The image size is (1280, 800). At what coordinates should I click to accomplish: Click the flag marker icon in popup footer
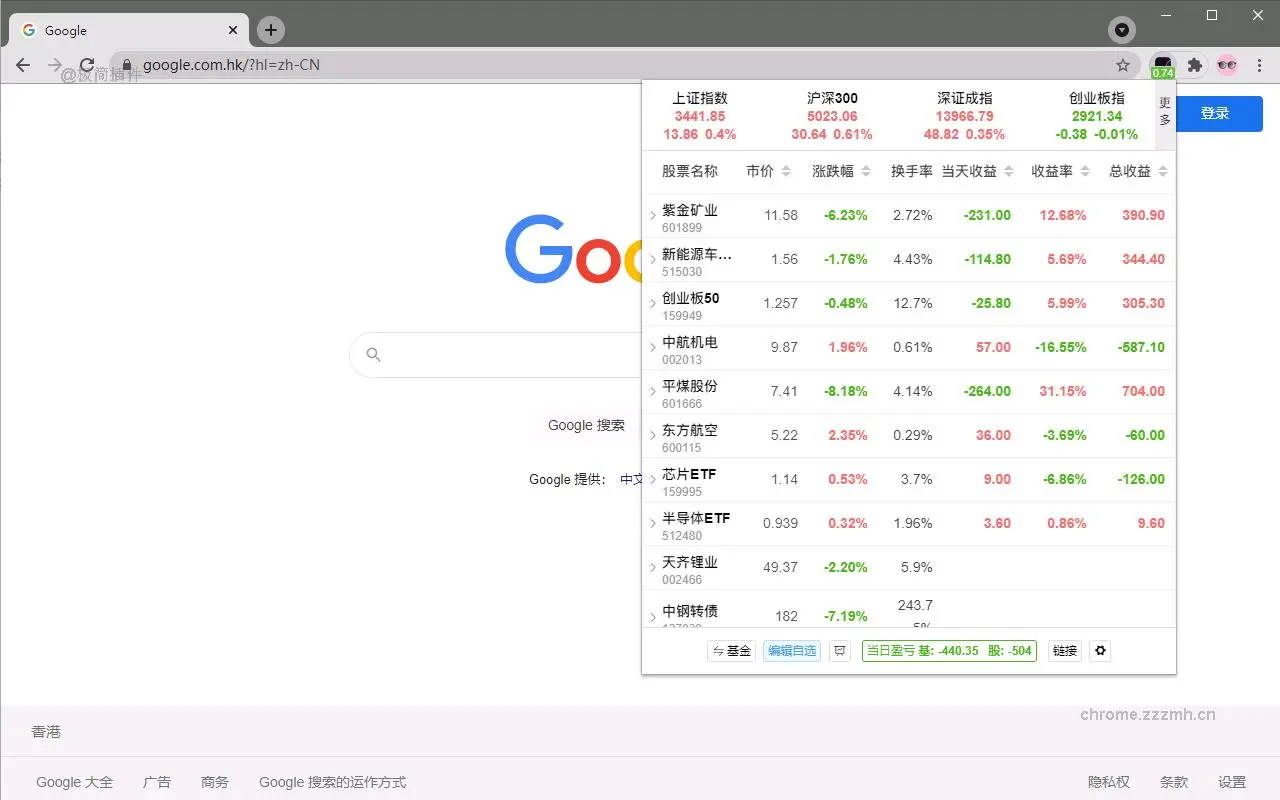point(839,650)
